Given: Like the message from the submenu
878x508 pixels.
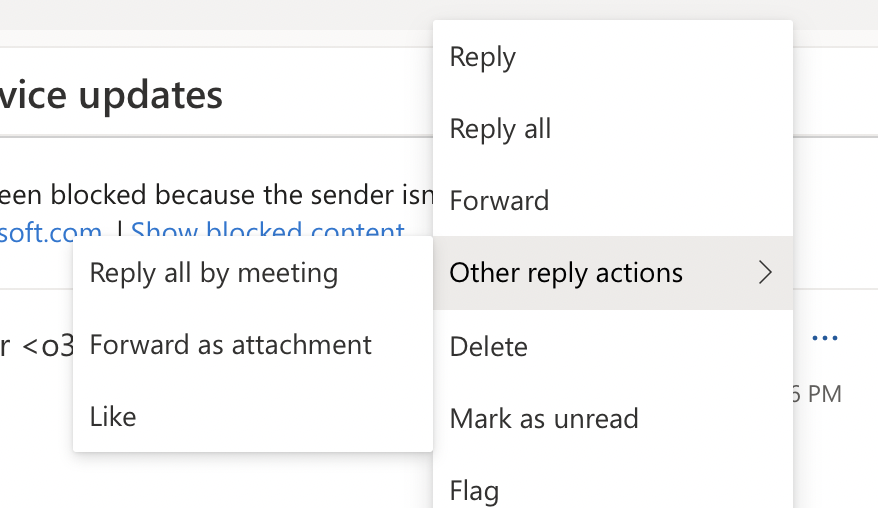Looking at the screenshot, I should point(253,416).
